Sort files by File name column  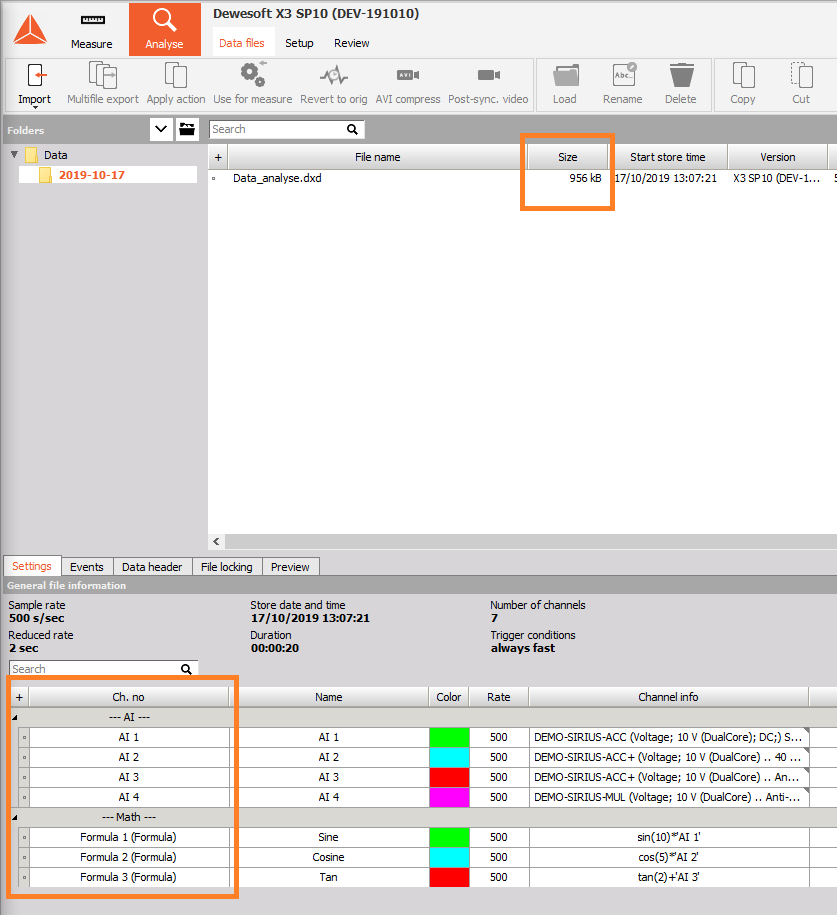[378, 157]
